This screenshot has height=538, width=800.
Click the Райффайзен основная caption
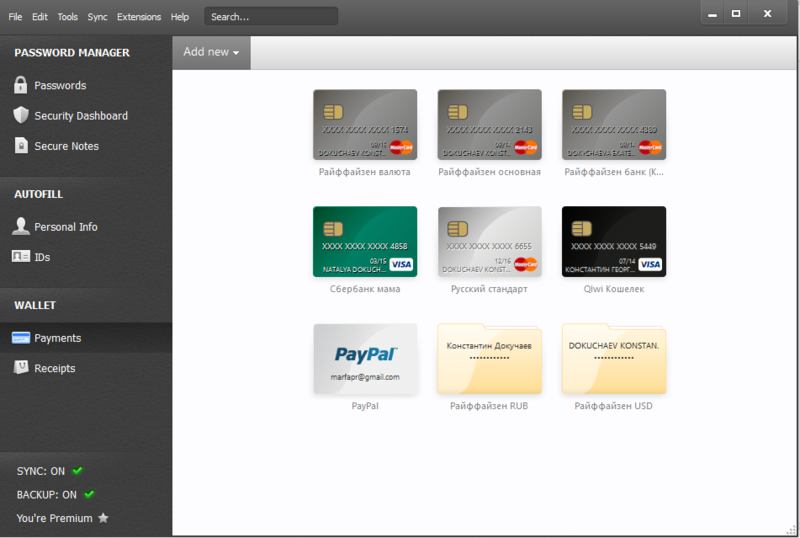pos(489,172)
